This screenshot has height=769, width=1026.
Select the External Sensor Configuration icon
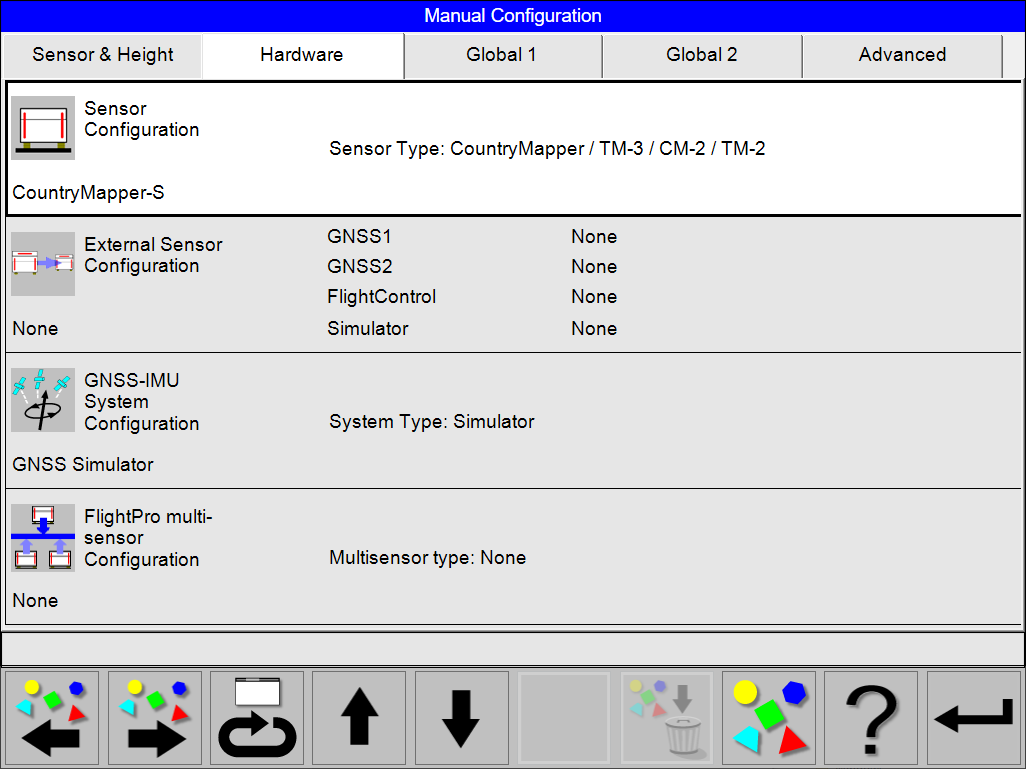click(x=42, y=264)
